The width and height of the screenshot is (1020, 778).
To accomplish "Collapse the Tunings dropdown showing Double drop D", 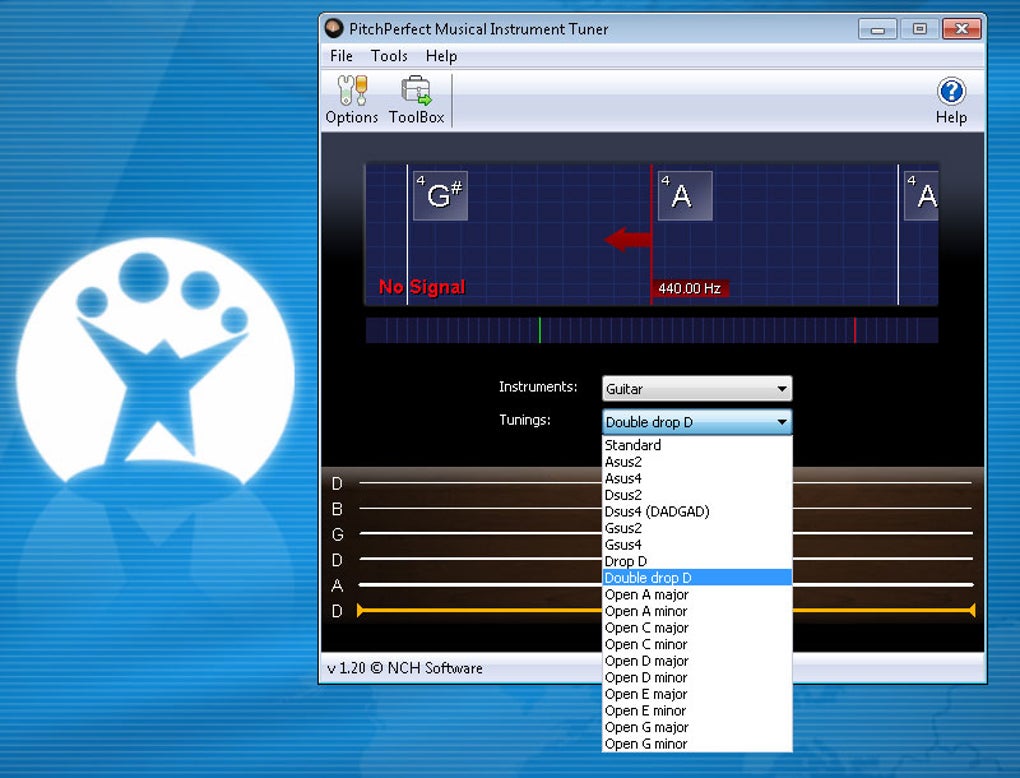I will coord(697,422).
